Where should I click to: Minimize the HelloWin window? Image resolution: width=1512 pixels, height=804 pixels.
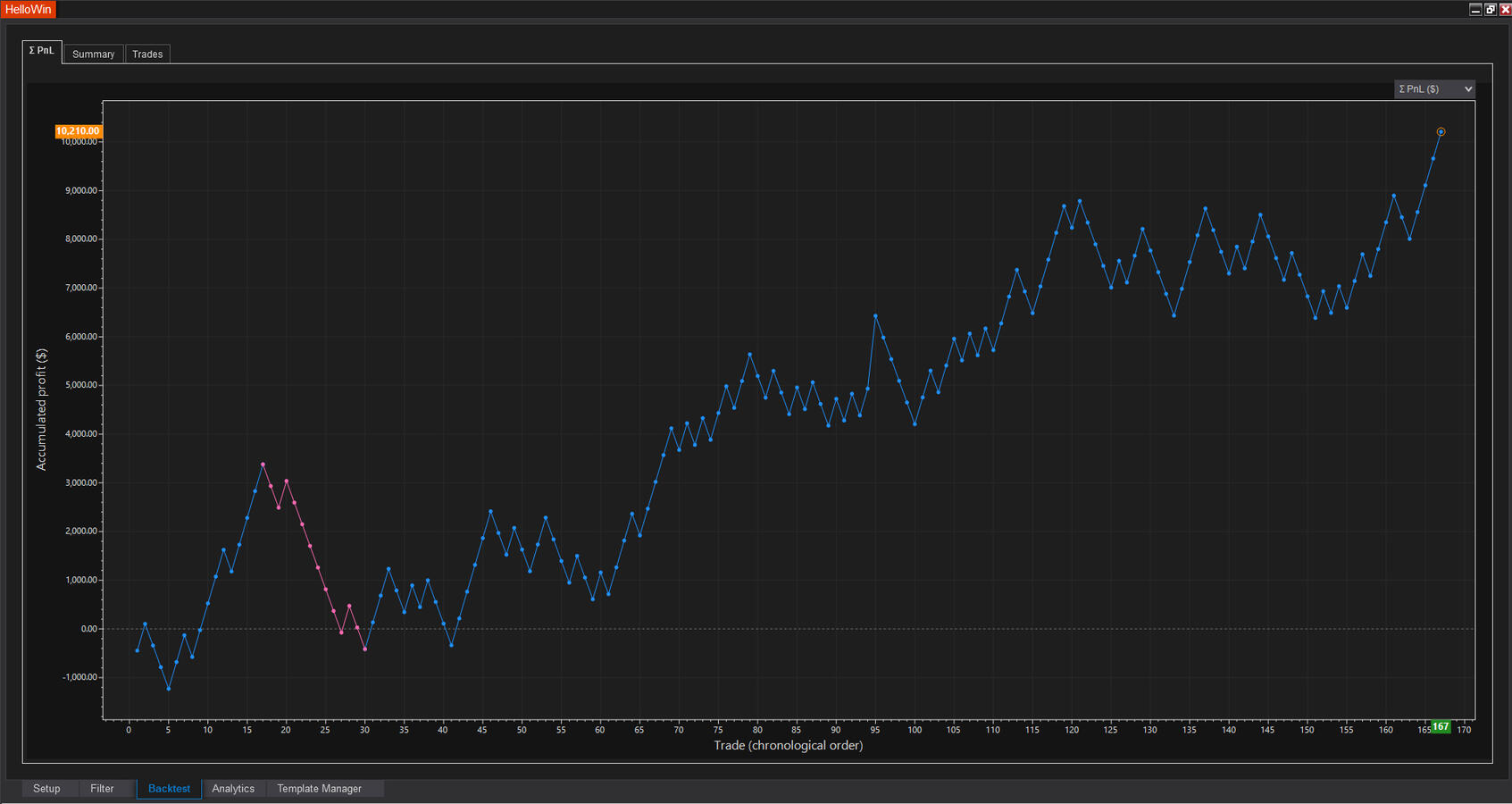[x=1475, y=9]
